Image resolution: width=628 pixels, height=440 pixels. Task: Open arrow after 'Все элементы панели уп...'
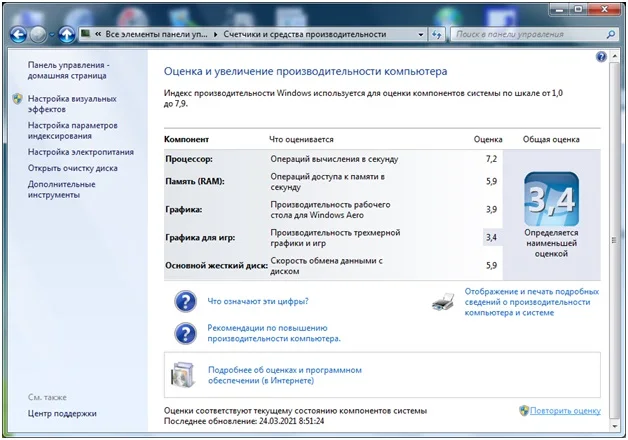pos(215,34)
